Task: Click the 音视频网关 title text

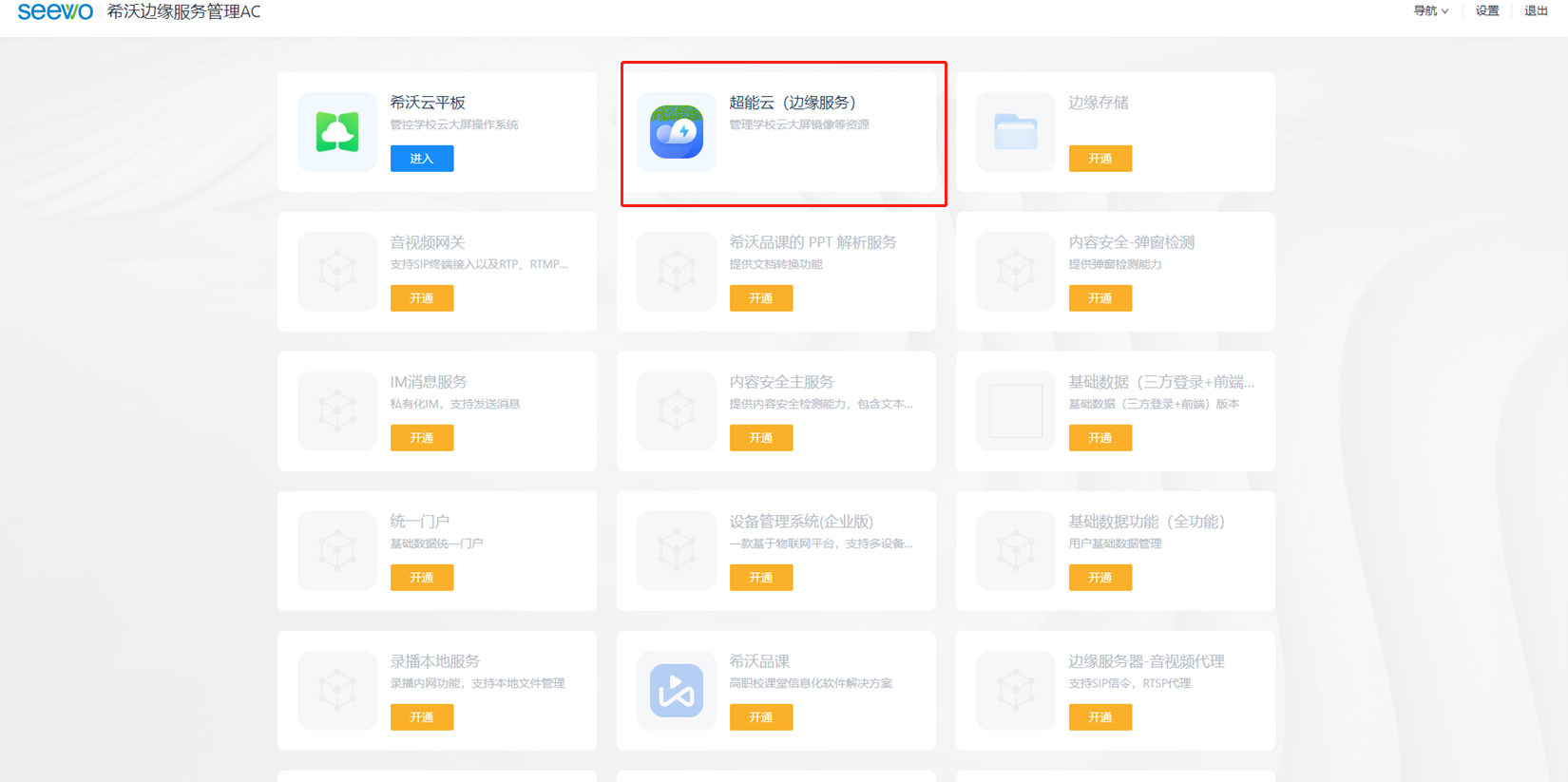Action: [x=428, y=242]
